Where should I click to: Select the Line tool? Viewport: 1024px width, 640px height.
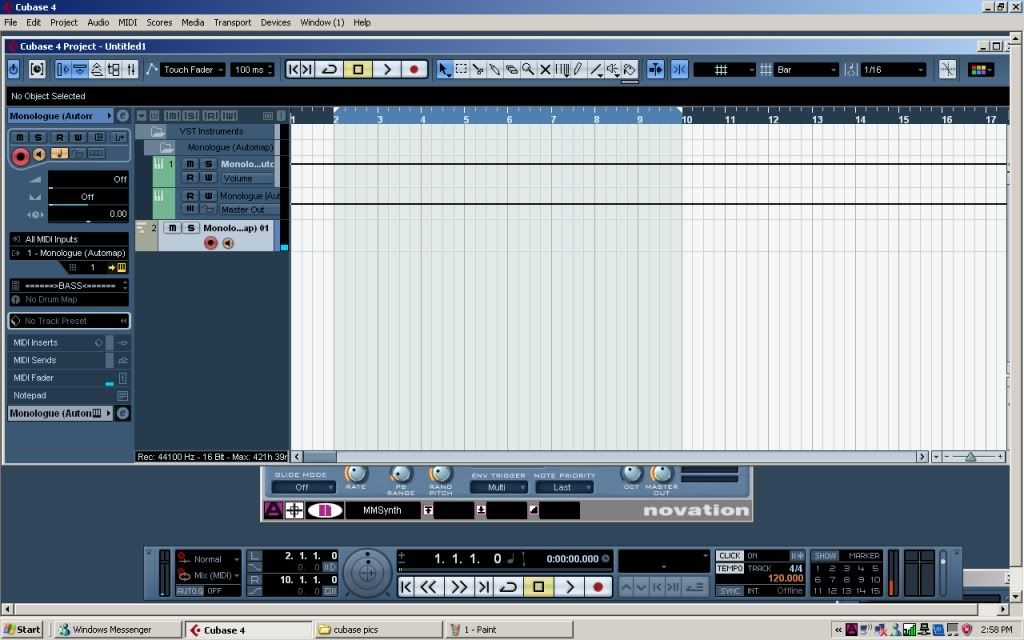click(x=596, y=69)
